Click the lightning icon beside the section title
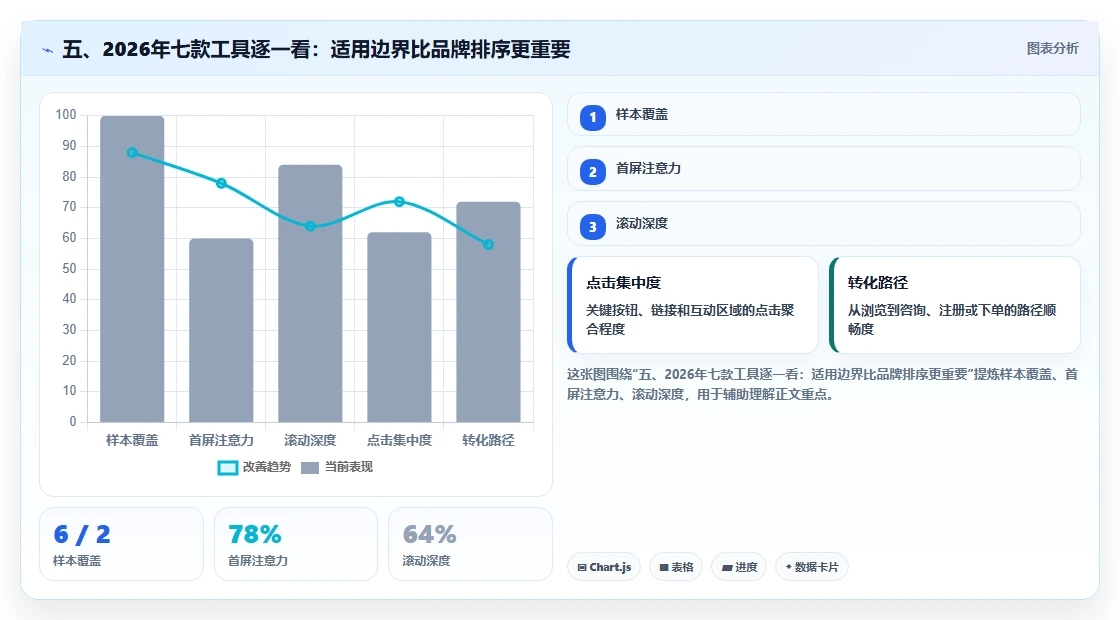This screenshot has height=620, width=1120. coord(48,50)
